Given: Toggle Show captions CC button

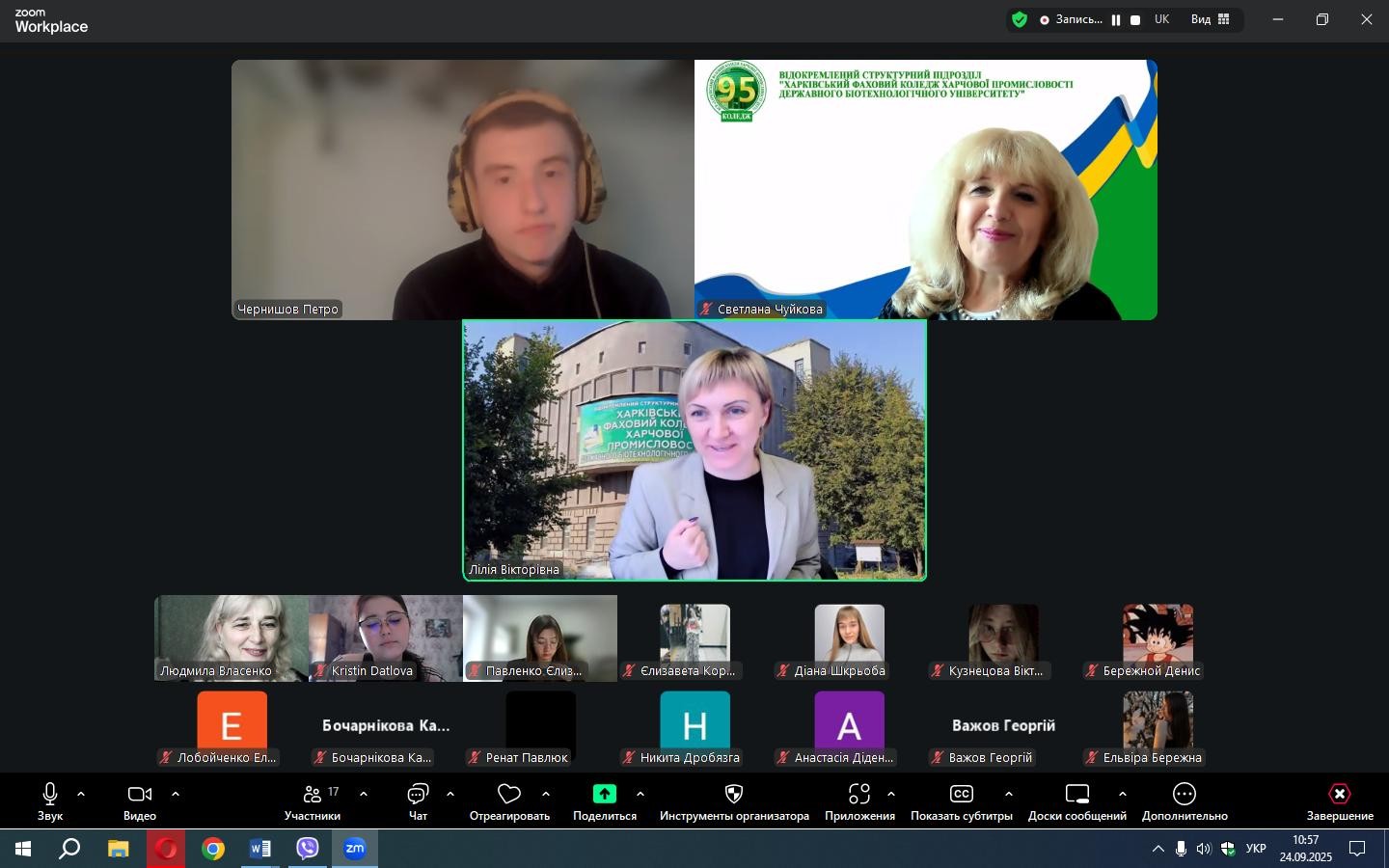Looking at the screenshot, I should click(x=961, y=794).
